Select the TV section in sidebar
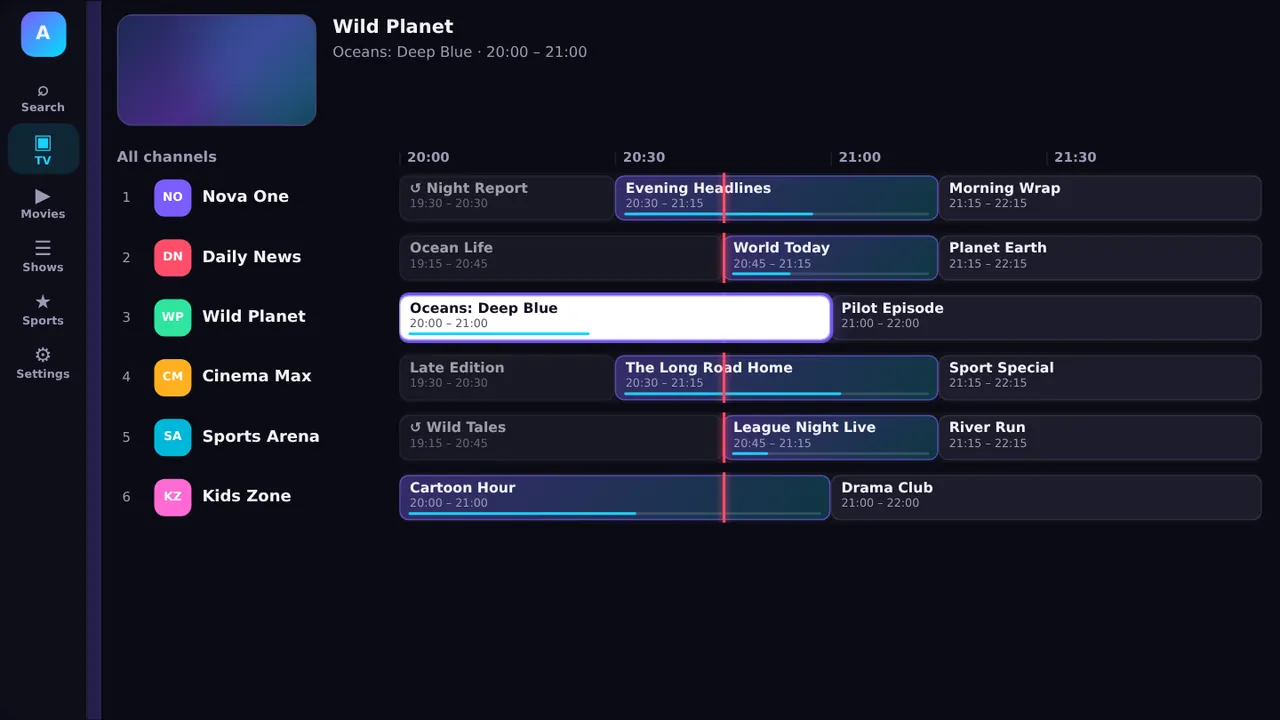Image resolution: width=1280 pixels, height=720 pixels. [x=43, y=149]
